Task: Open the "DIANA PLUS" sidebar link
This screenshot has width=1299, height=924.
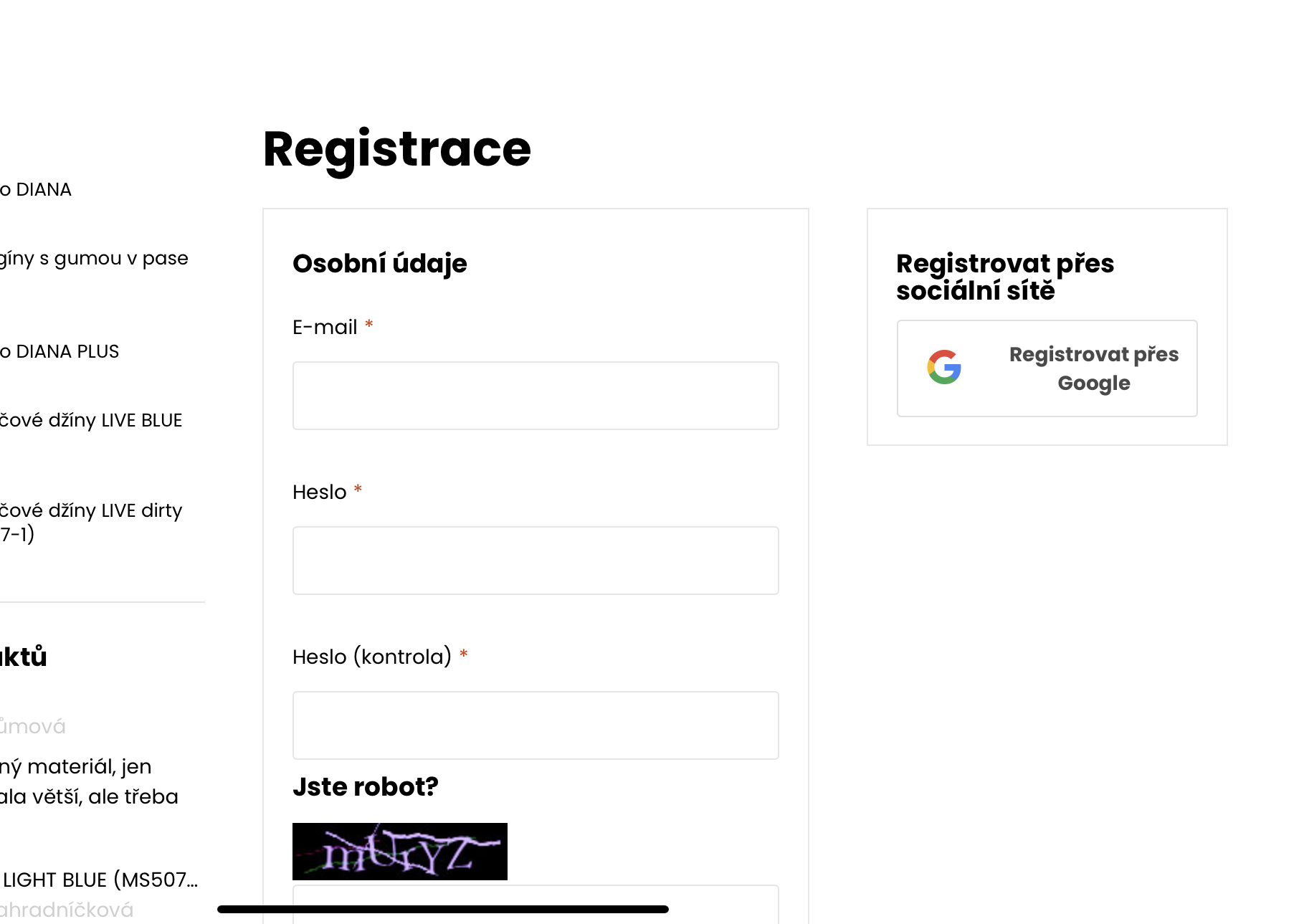Action: (x=59, y=351)
